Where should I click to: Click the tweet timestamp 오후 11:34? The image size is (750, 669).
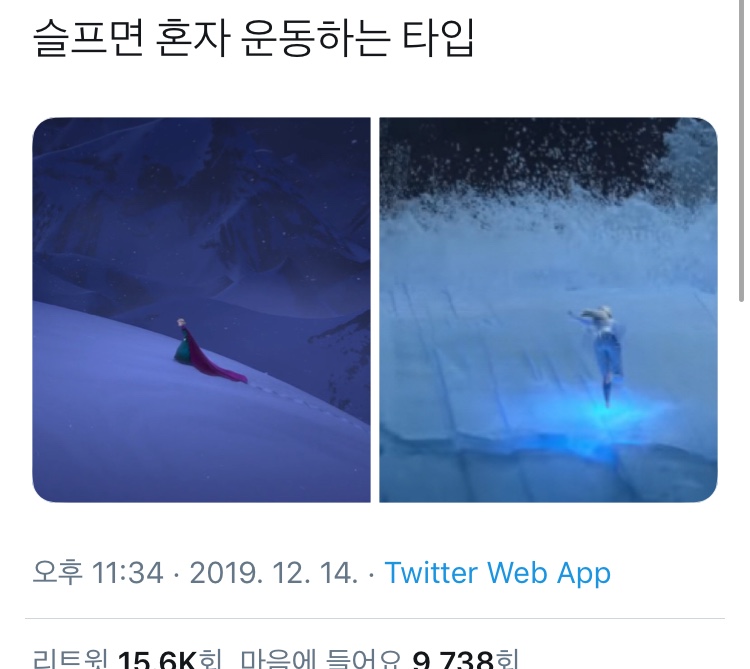pos(98,572)
